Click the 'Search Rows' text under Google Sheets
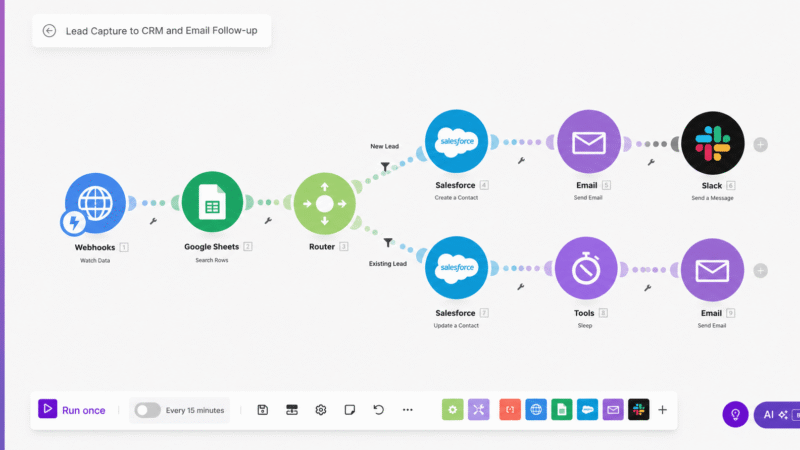 (212, 260)
